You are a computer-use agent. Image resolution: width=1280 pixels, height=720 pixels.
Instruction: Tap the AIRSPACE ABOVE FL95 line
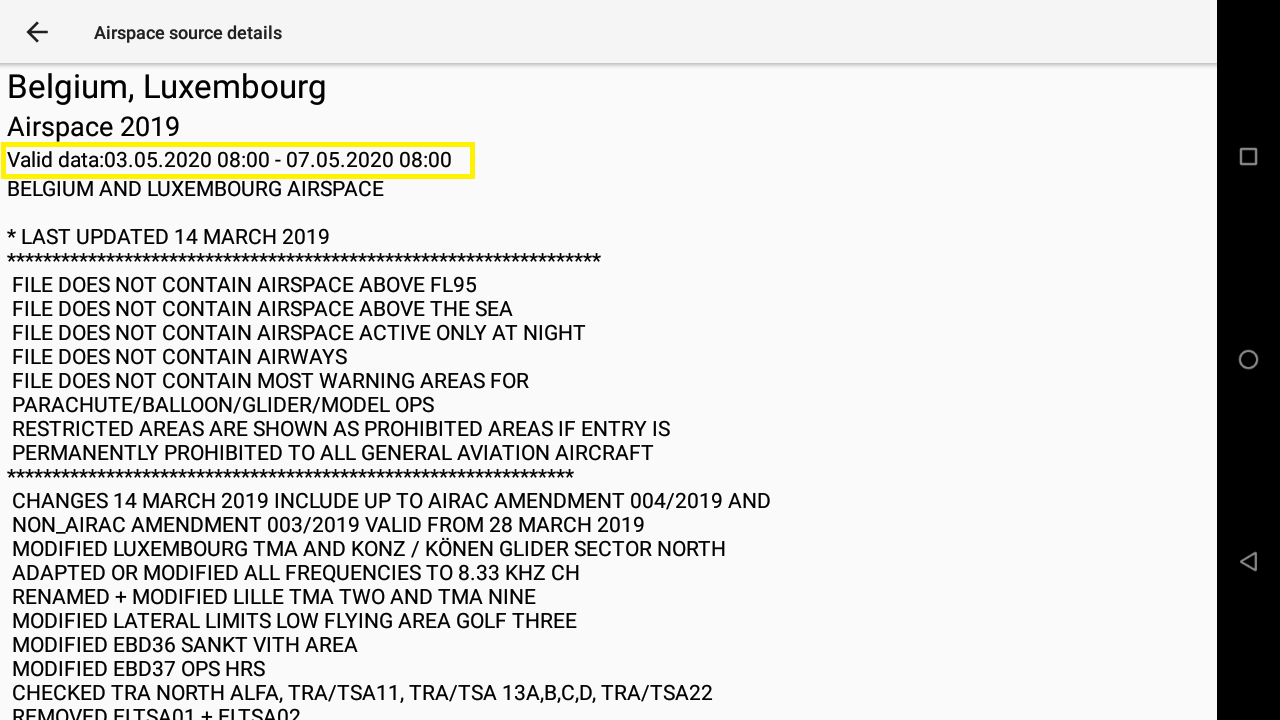point(244,285)
